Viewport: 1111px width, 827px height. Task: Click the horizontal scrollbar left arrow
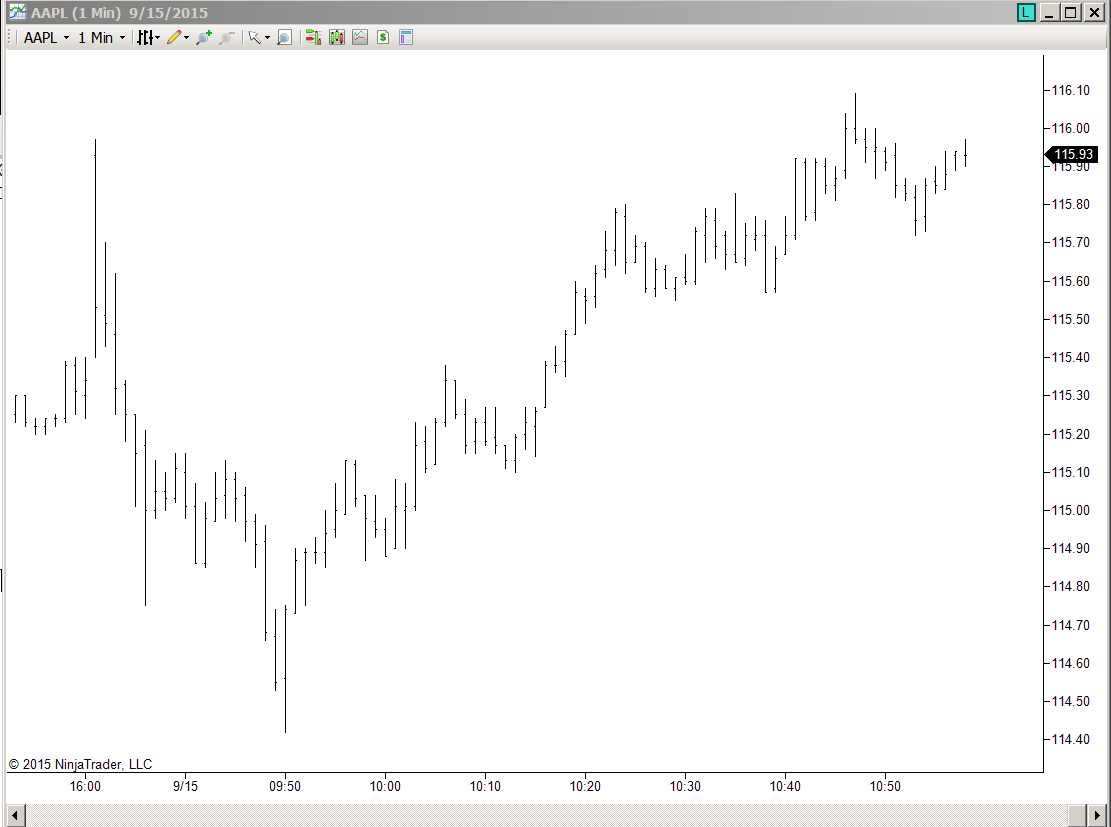(x=16, y=816)
